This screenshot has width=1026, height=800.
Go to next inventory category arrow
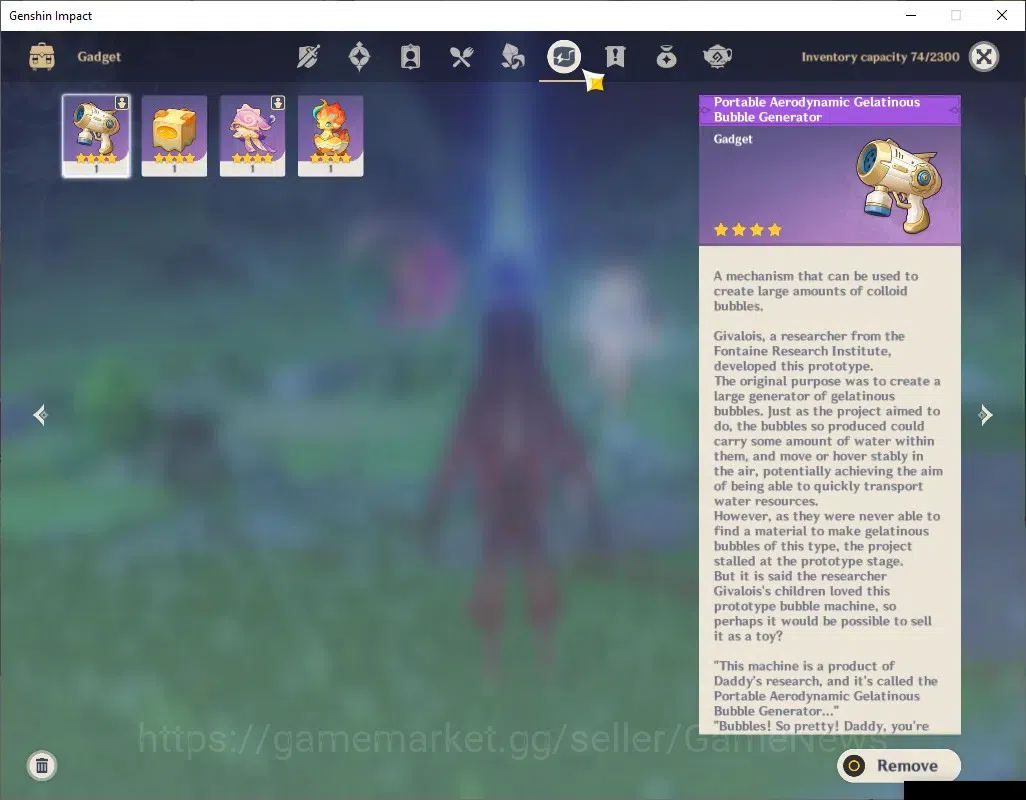pos(985,415)
